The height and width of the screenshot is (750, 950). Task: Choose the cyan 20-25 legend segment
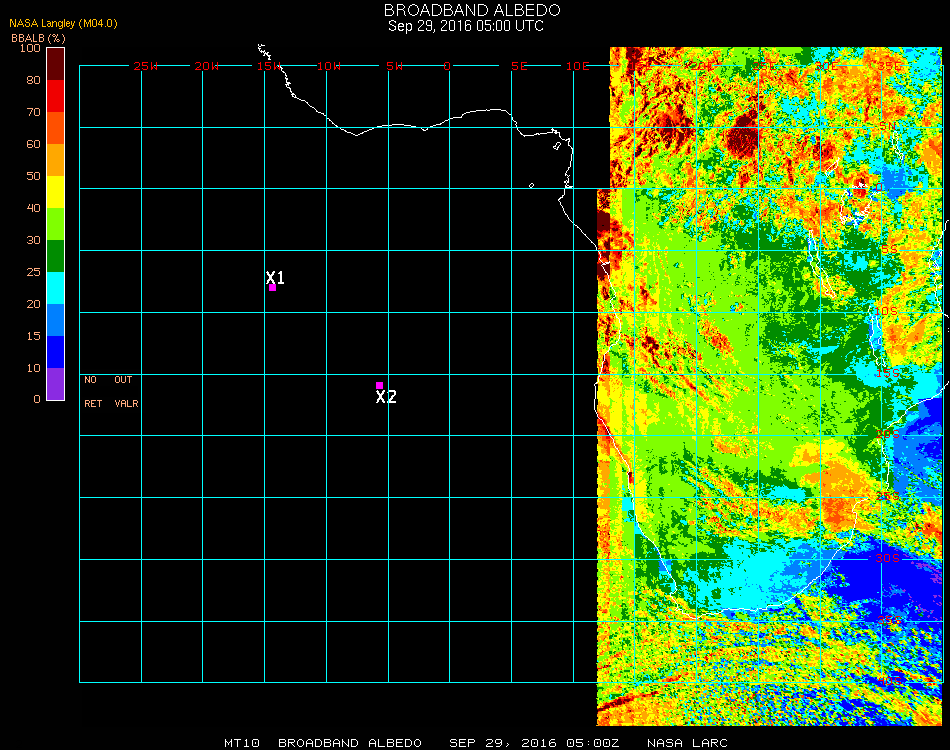point(55,288)
